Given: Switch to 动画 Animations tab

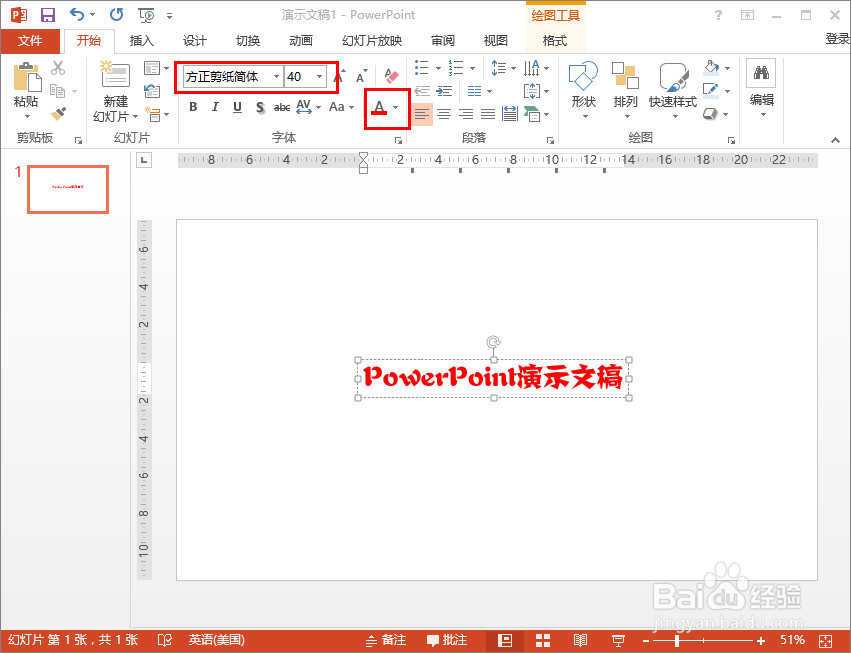Looking at the screenshot, I should [x=301, y=41].
